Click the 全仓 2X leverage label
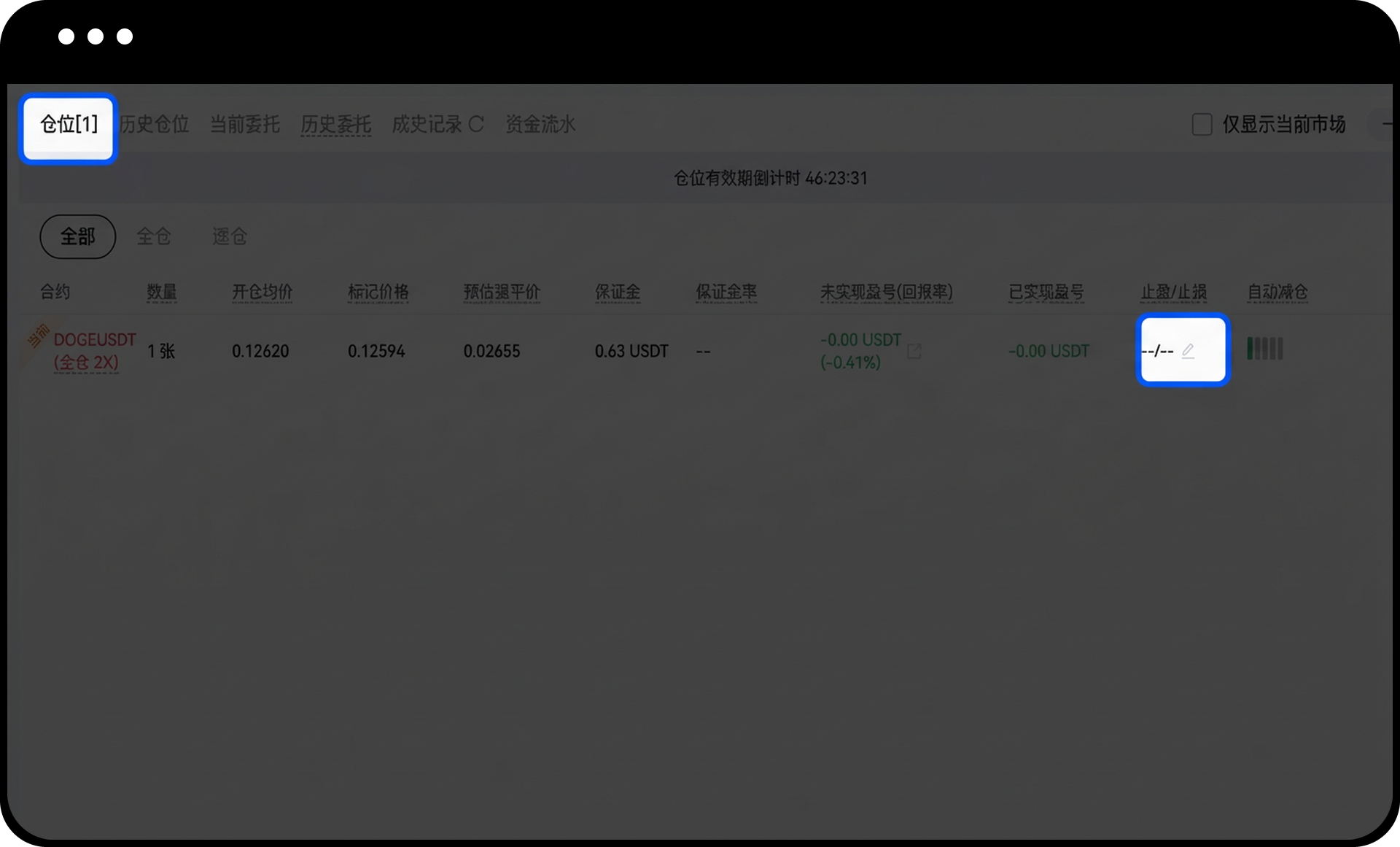The height and width of the screenshot is (847, 1400). pos(86,363)
